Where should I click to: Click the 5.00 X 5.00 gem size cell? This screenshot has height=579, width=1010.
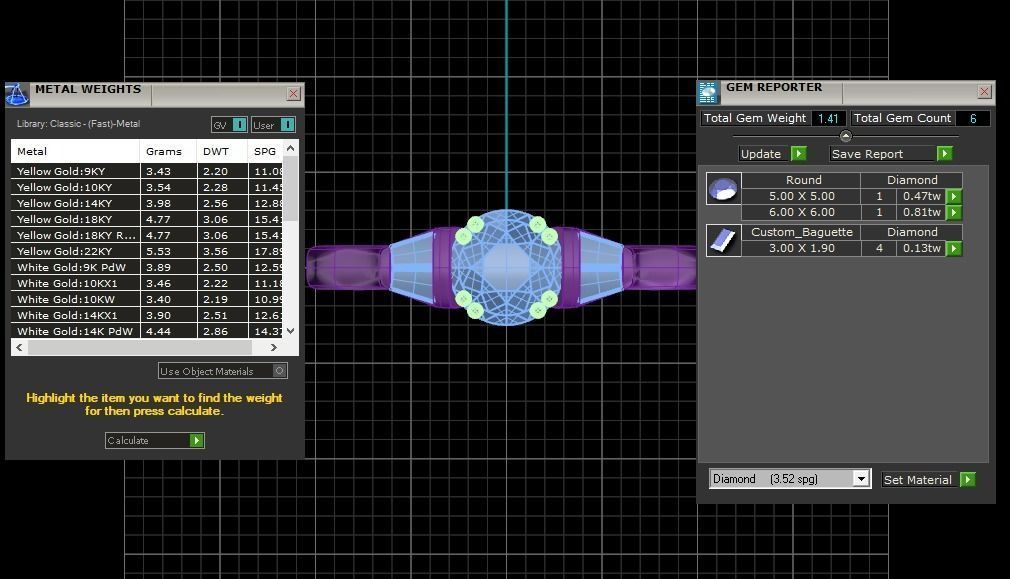801,196
